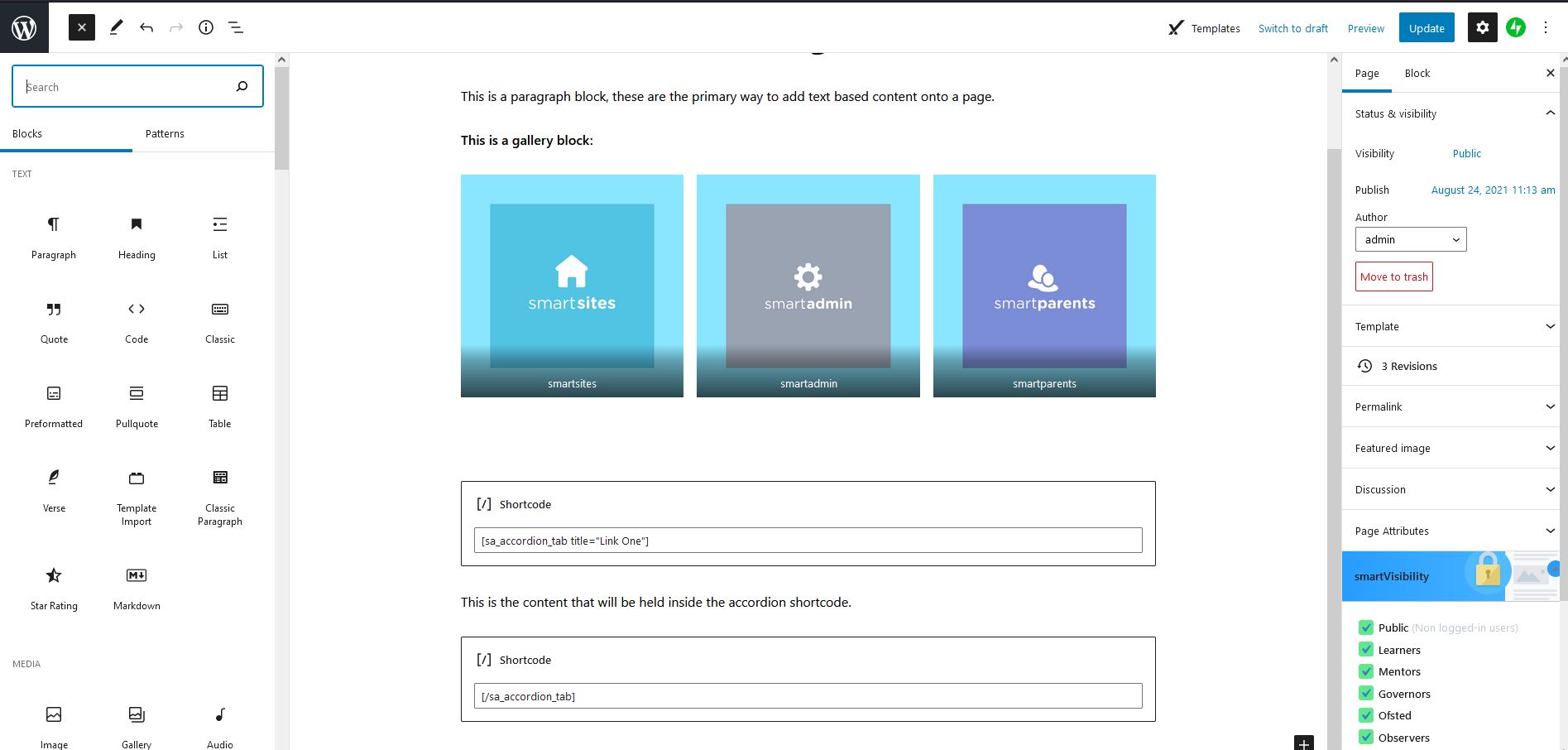1568x750 pixels.
Task: Uncheck the Mentors checkbox
Action: coord(1366,671)
